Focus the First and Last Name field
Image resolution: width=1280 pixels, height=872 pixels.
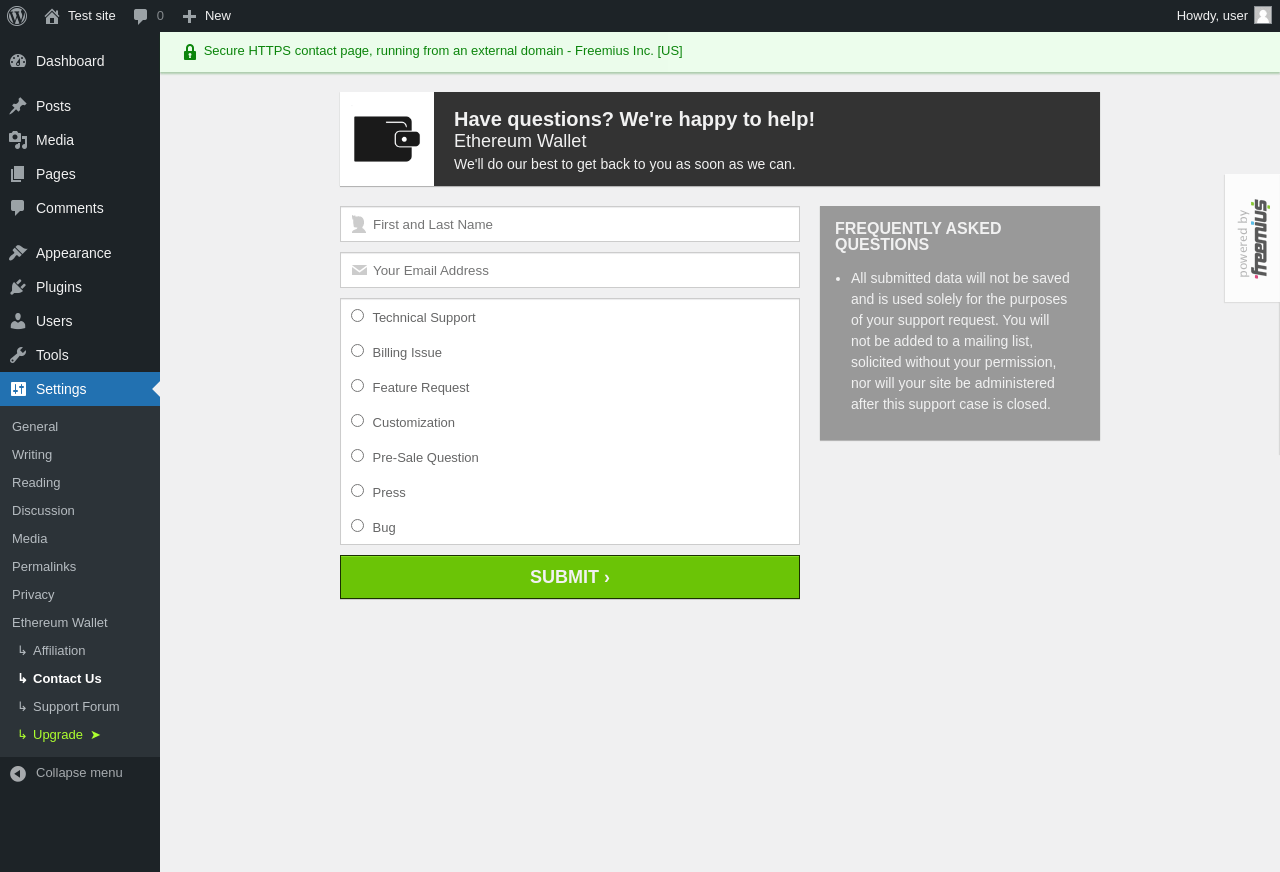tap(570, 224)
